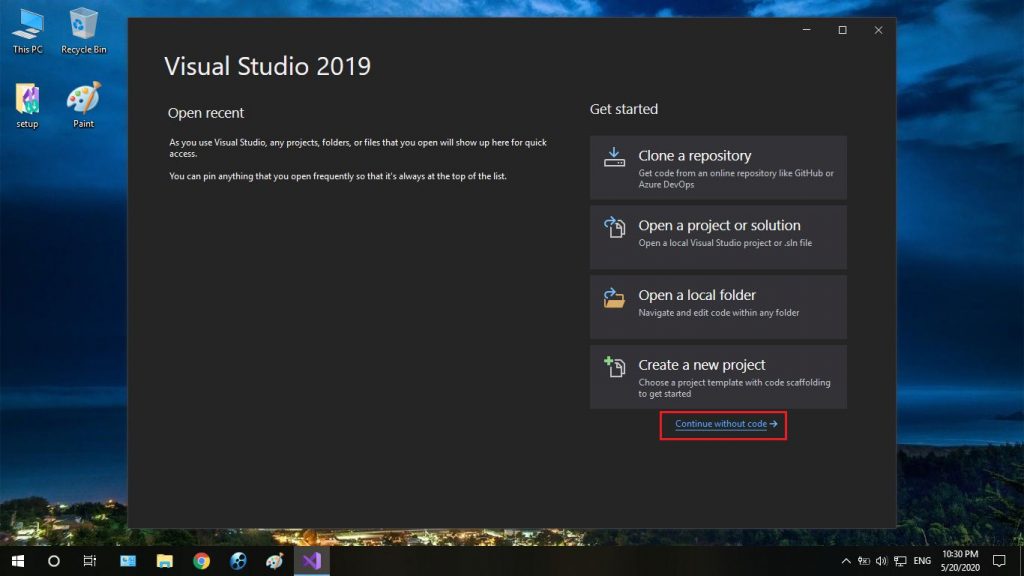Open the Windows Start menu

[x=17, y=561]
